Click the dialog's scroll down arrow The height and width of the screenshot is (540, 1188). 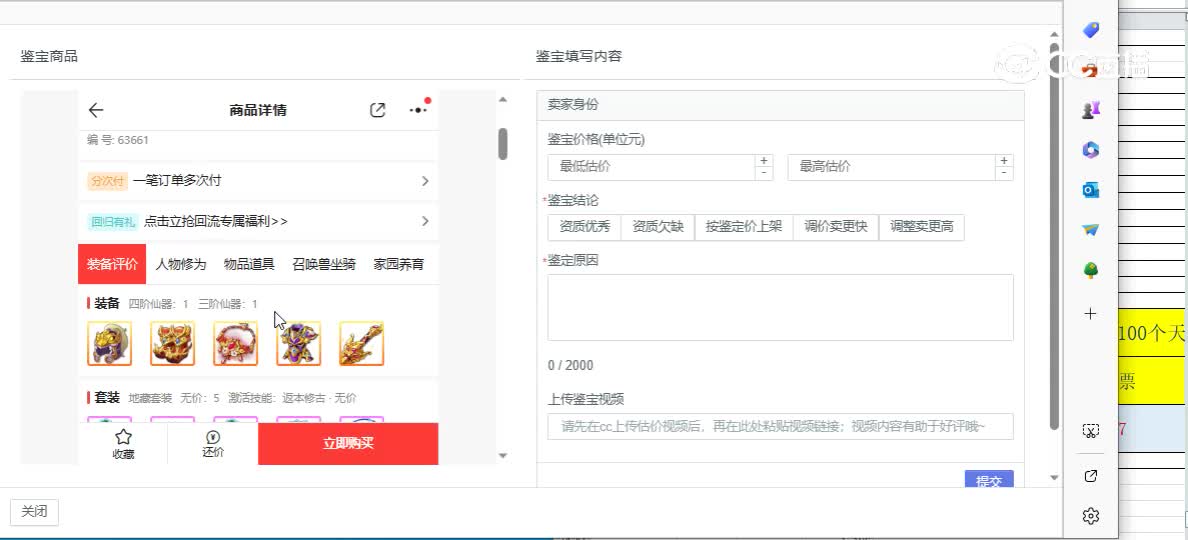pos(1054,477)
